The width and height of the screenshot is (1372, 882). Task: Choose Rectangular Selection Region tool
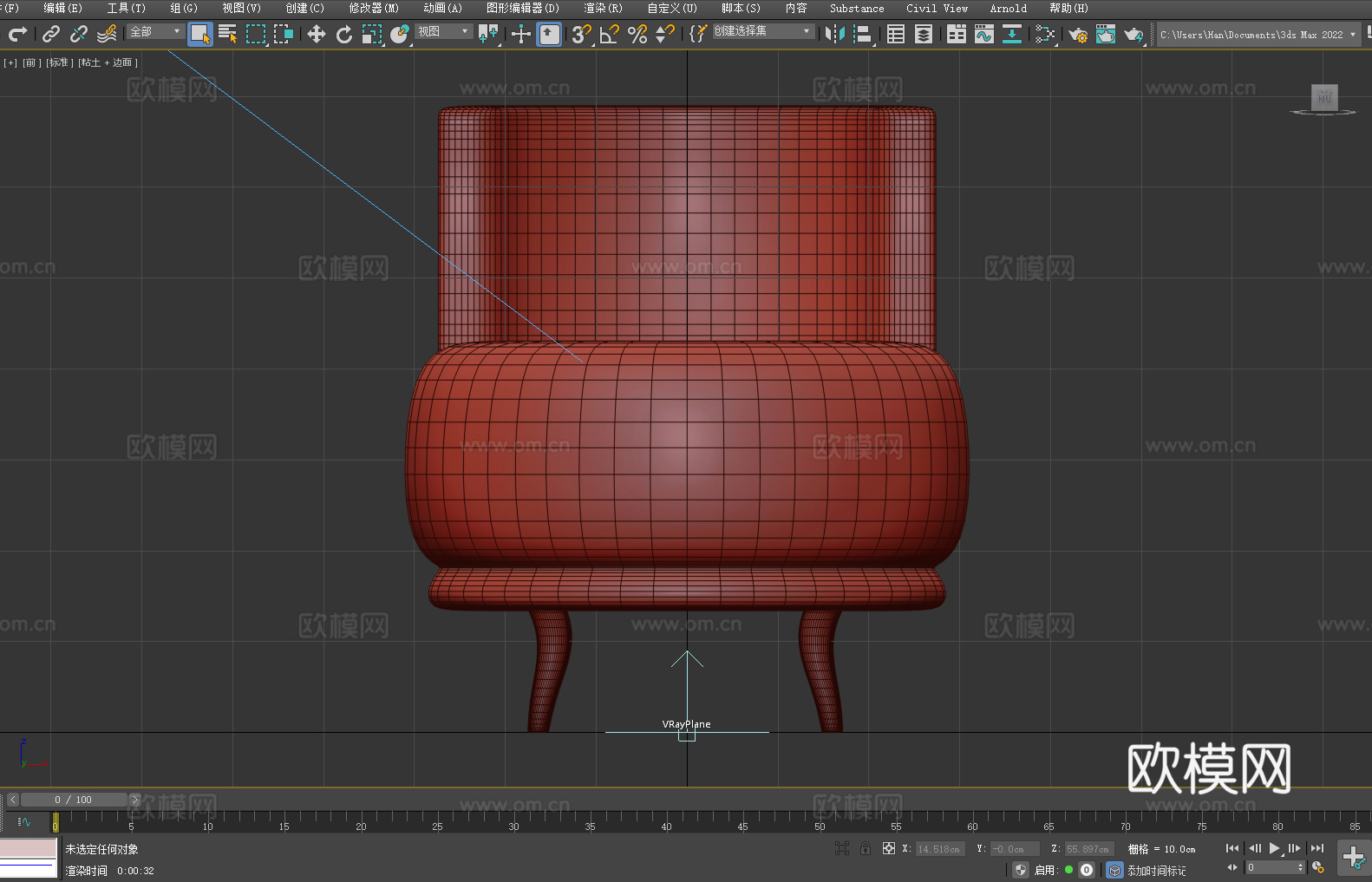click(x=256, y=34)
